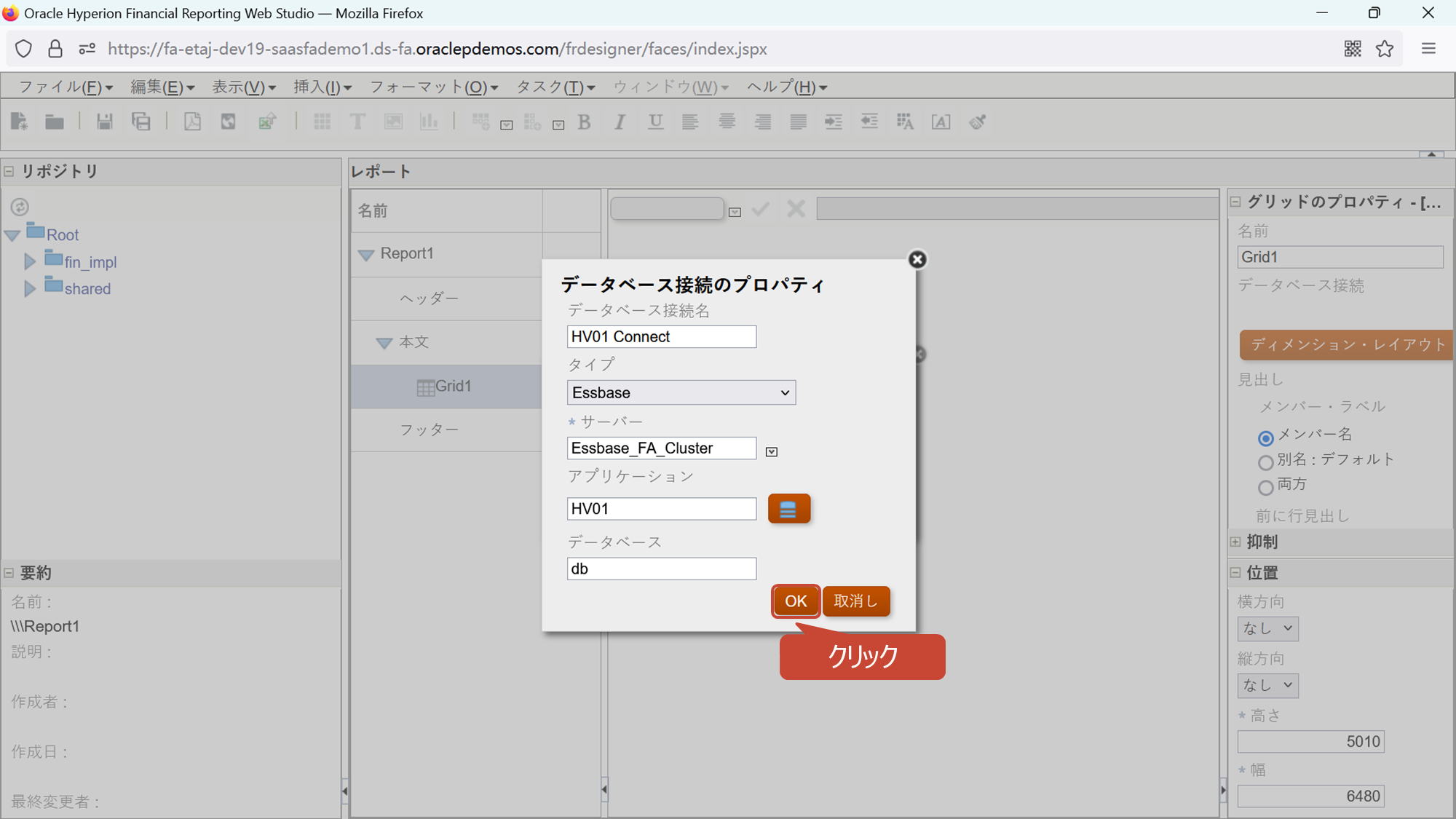The width and height of the screenshot is (1456, 819).
Task: Bookmark this page with the star icon
Action: (x=1384, y=49)
